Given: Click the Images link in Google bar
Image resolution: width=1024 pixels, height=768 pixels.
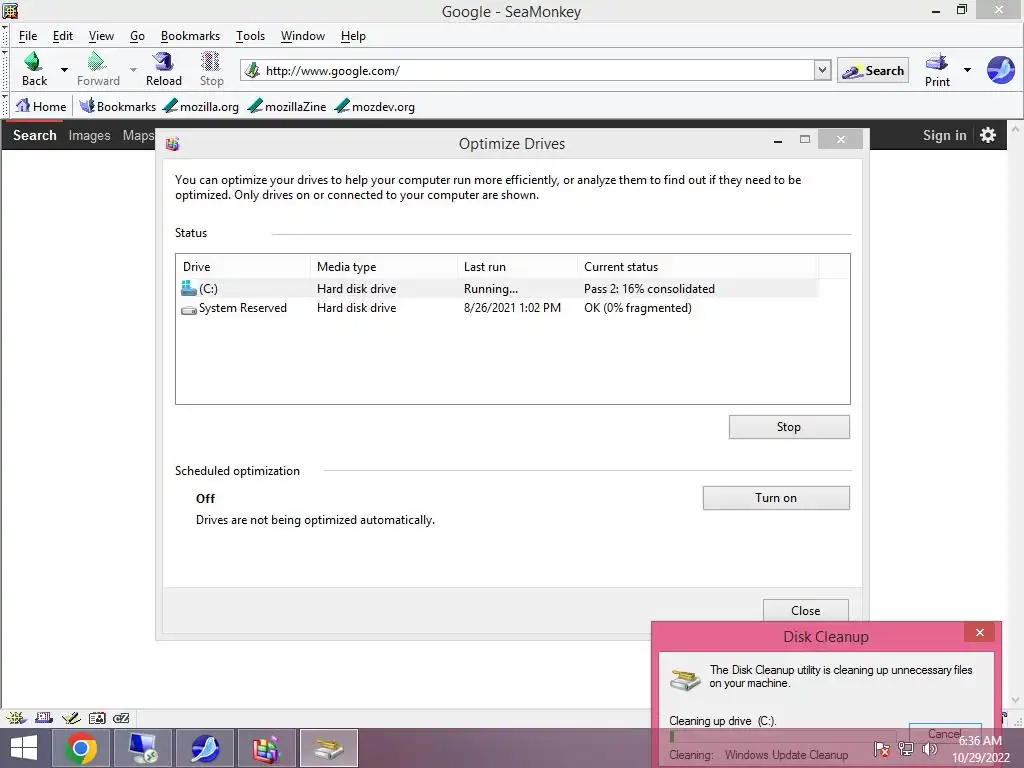Looking at the screenshot, I should [89, 135].
